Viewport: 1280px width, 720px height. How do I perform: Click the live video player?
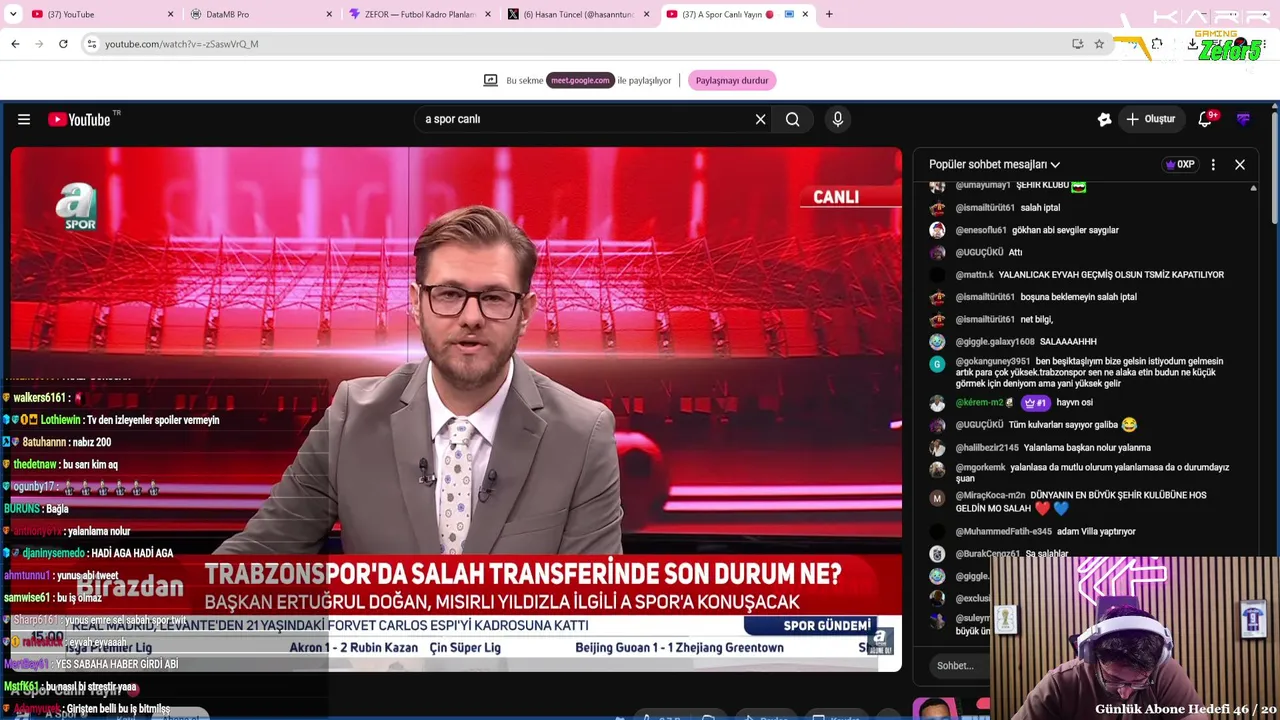click(x=456, y=409)
